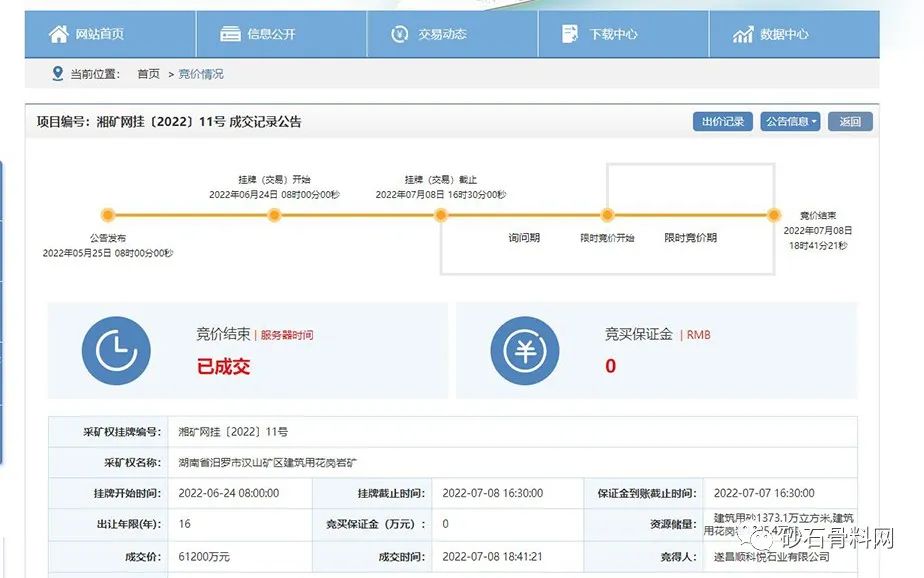Go to 首页 breadcrumb link

[x=148, y=74]
